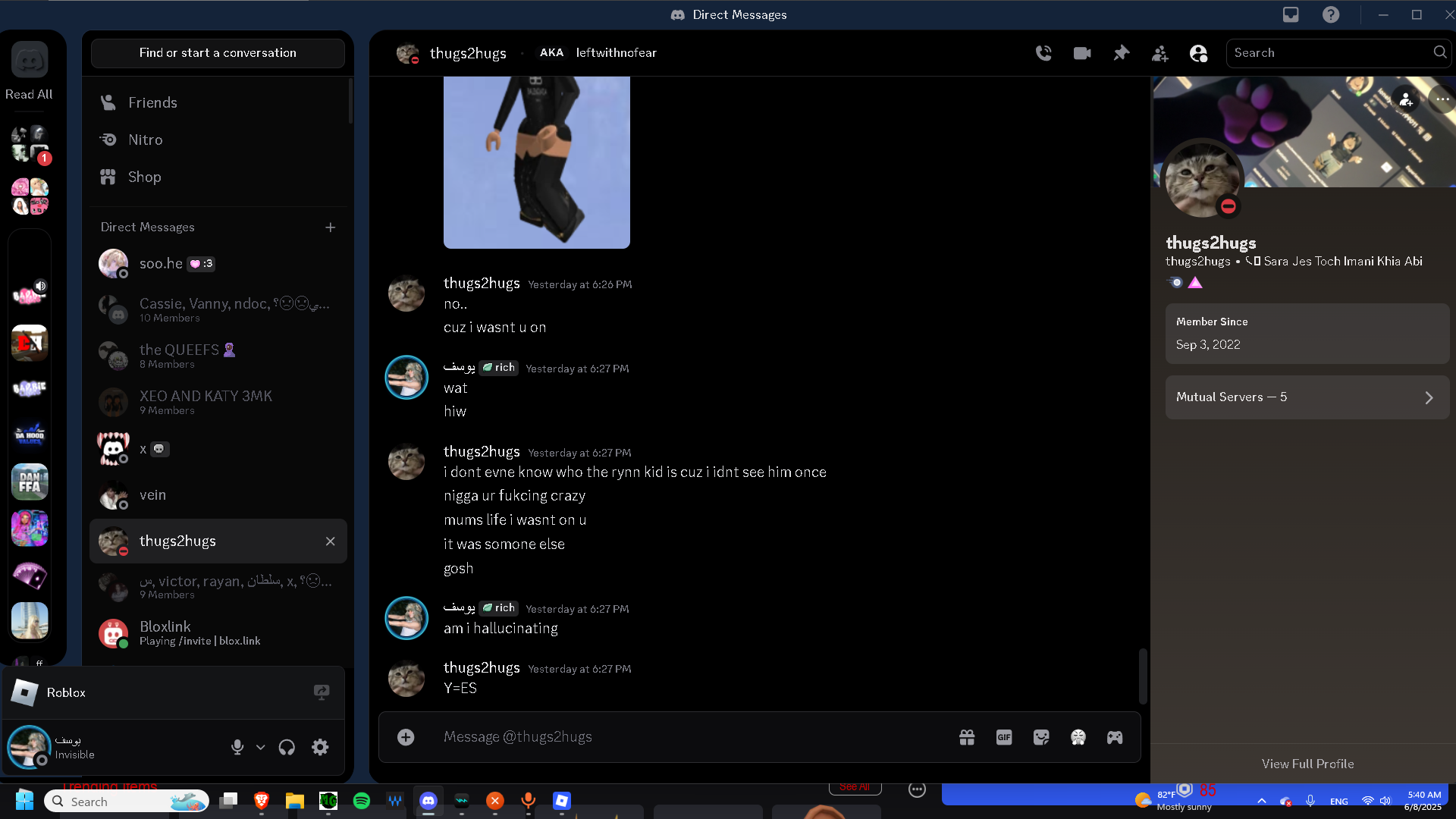The image size is (1456, 819).
Task: Expand microphone input options chevron
Action: (260, 748)
